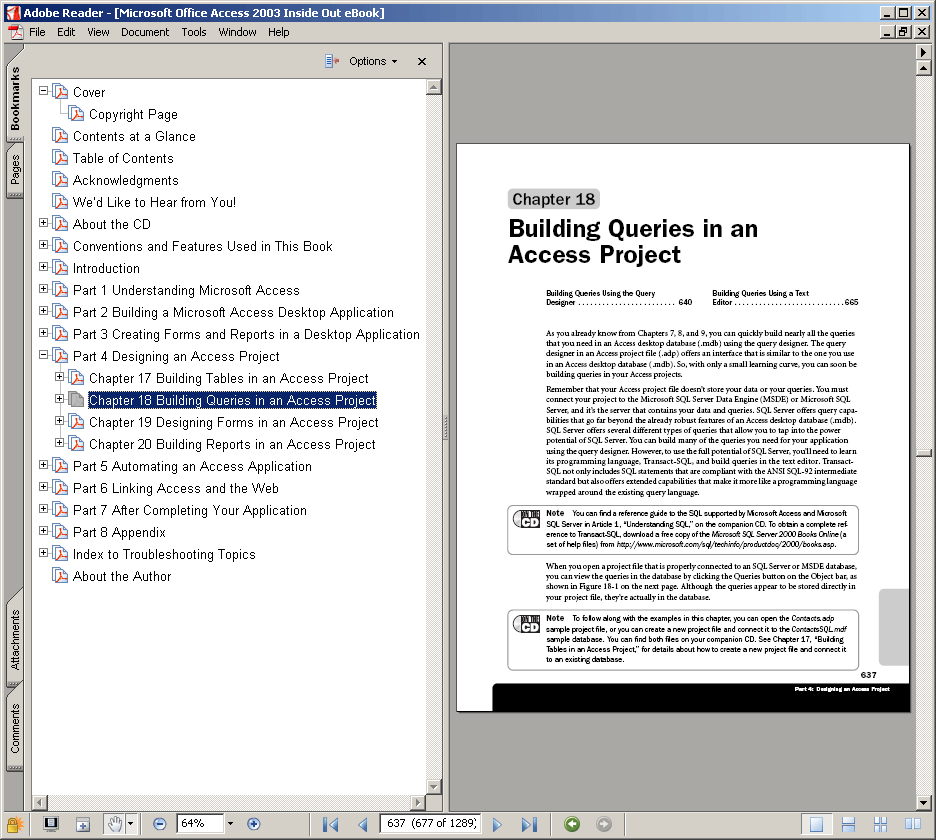
Task: Click the full screen view monitor icon
Action: click(x=51, y=824)
